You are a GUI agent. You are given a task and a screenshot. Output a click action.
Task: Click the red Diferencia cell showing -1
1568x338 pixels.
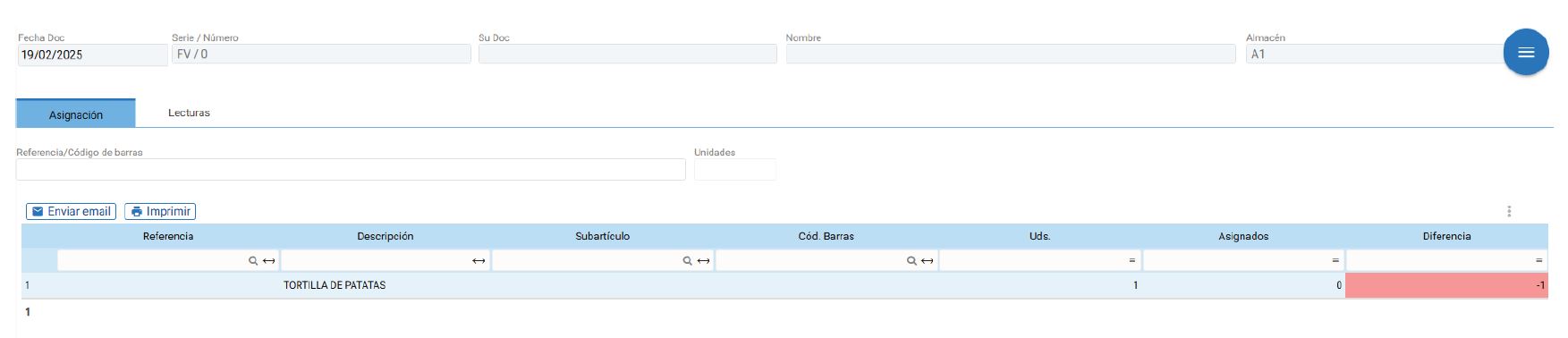point(1447,285)
